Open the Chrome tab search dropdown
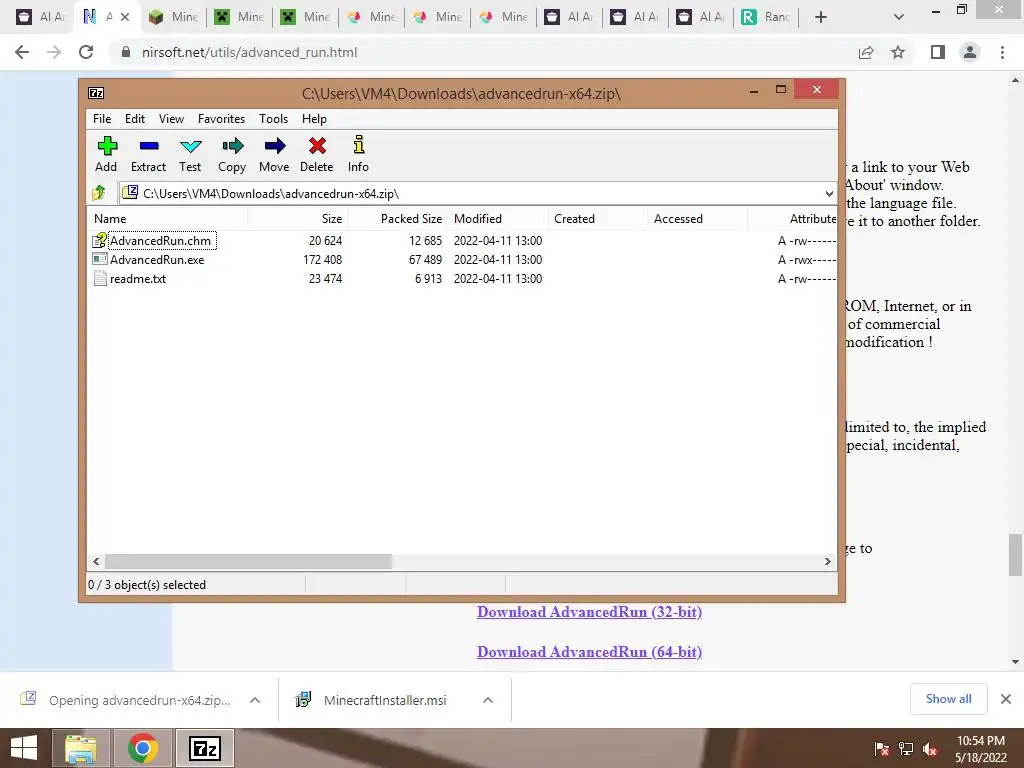The height and width of the screenshot is (768, 1024). click(899, 17)
